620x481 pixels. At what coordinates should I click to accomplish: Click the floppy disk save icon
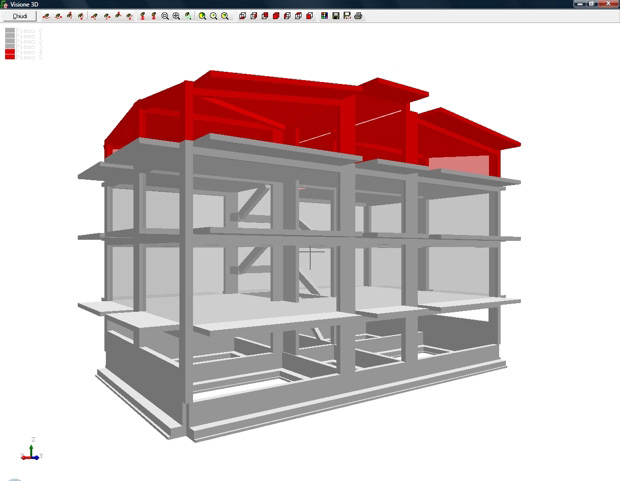336,16
